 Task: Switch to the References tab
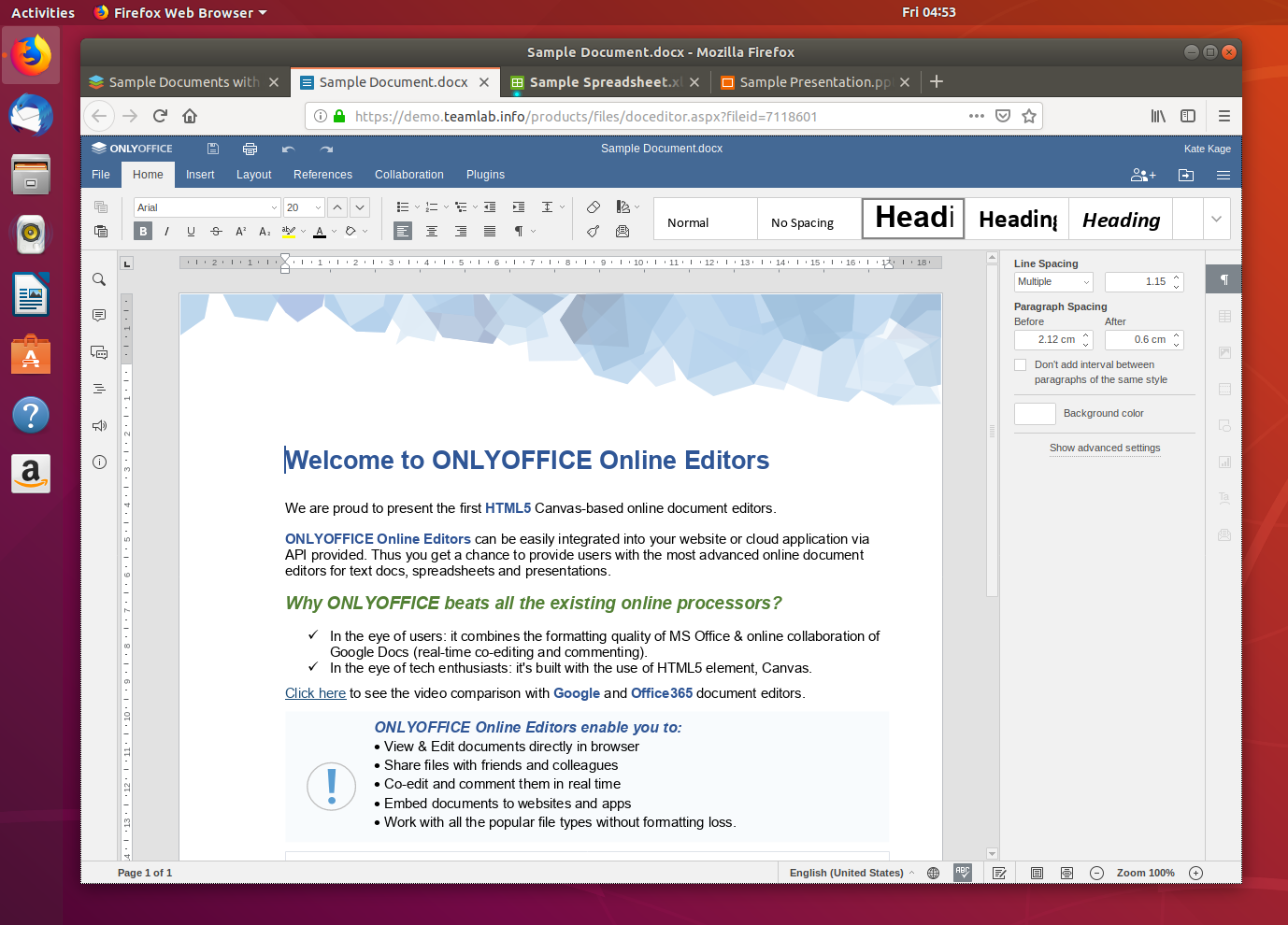pos(322,175)
